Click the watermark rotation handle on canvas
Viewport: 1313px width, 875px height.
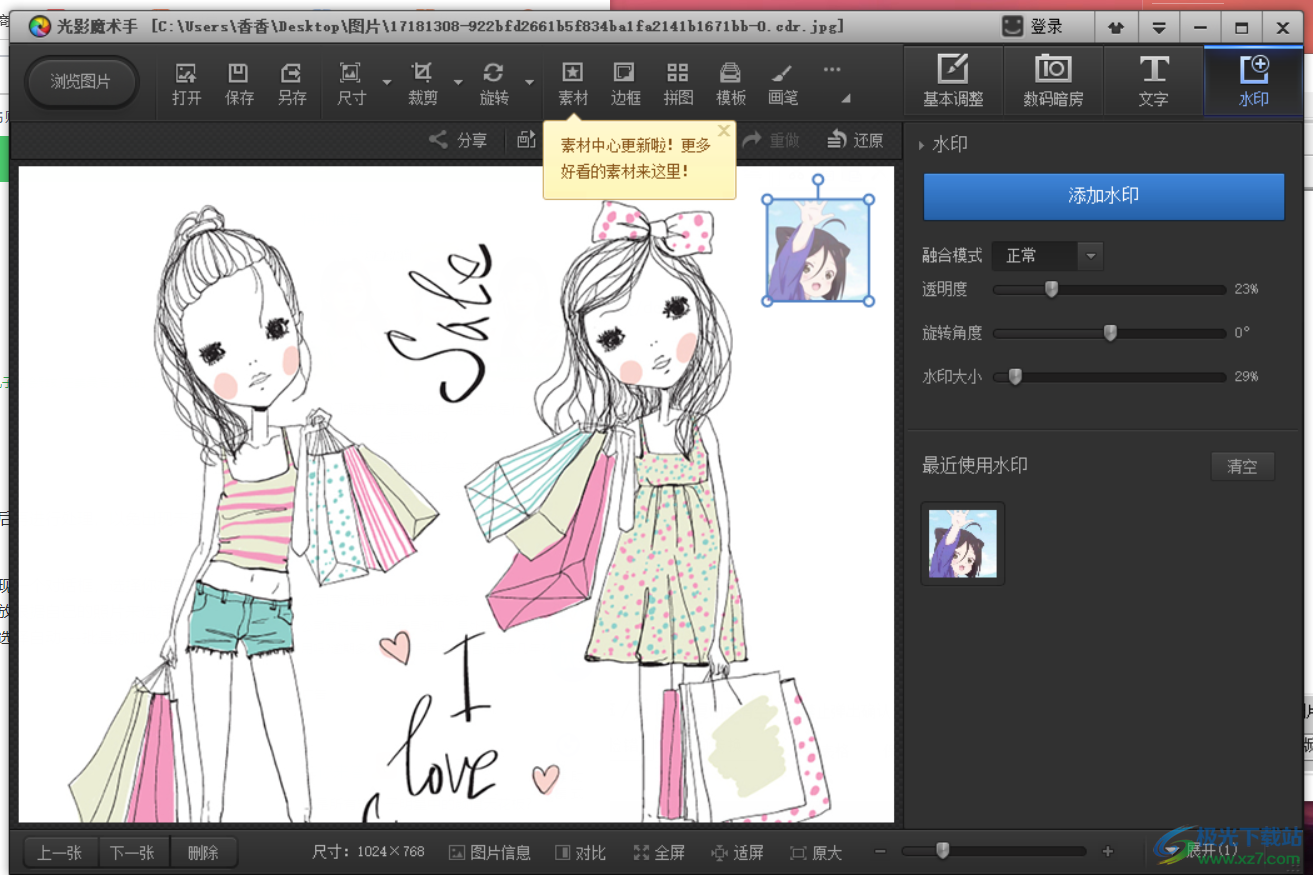[818, 181]
